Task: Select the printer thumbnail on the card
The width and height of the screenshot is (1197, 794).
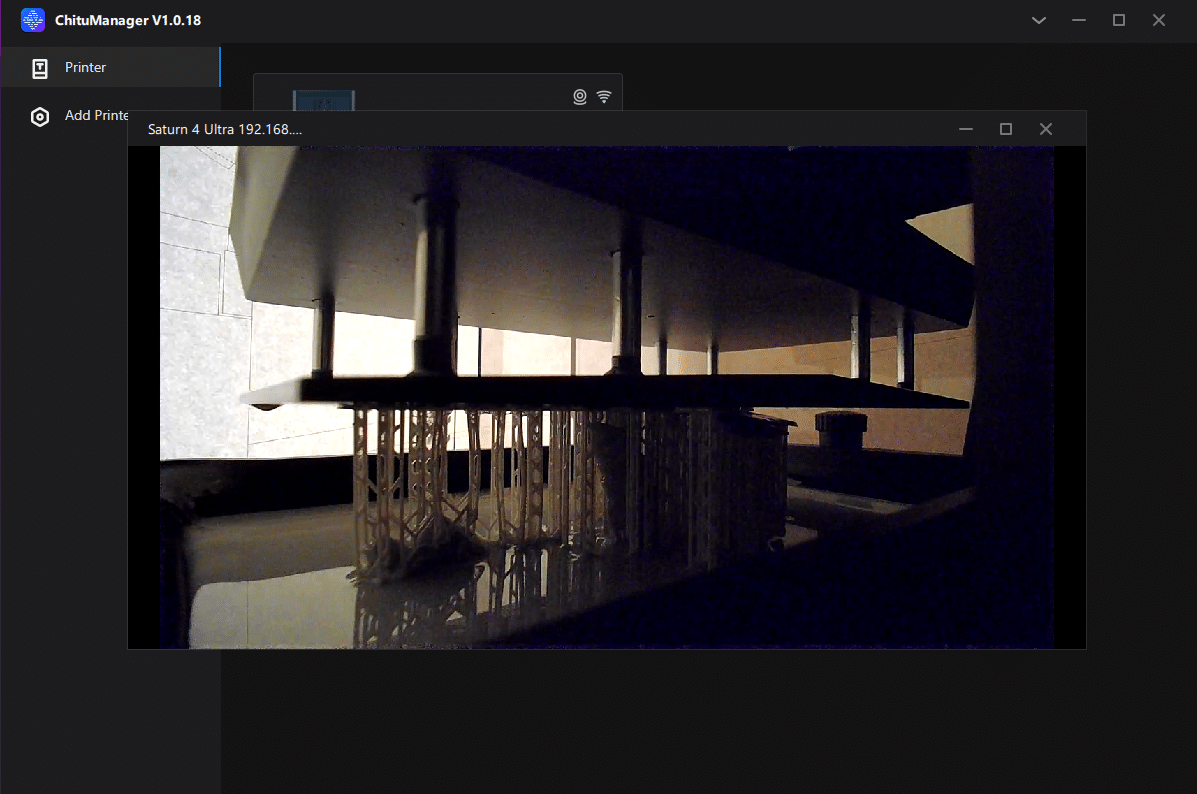Action: point(324,101)
